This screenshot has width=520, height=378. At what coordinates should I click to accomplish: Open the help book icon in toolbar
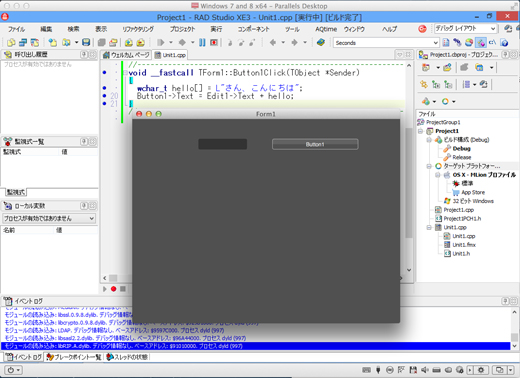click(321, 42)
